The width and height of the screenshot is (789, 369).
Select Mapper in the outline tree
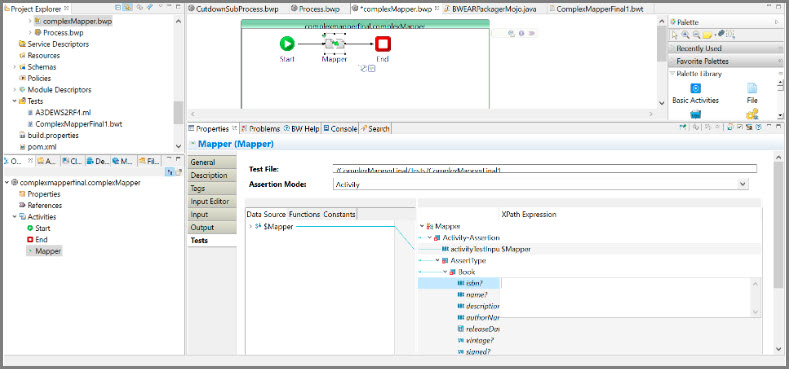44,251
